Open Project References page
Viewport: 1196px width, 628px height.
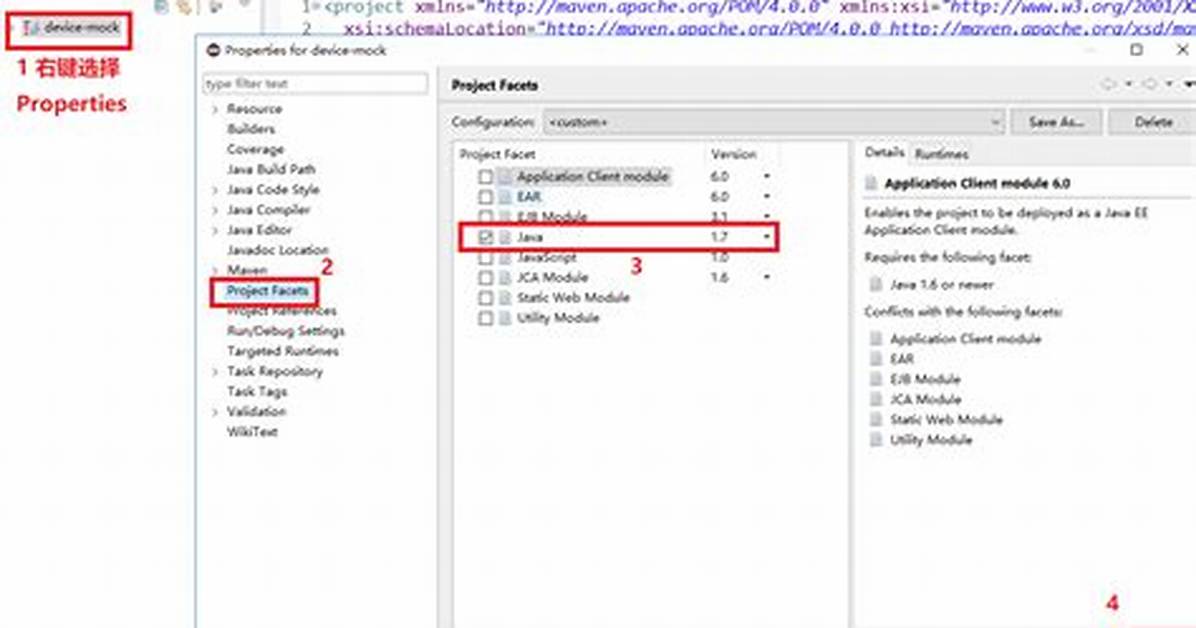(x=281, y=311)
